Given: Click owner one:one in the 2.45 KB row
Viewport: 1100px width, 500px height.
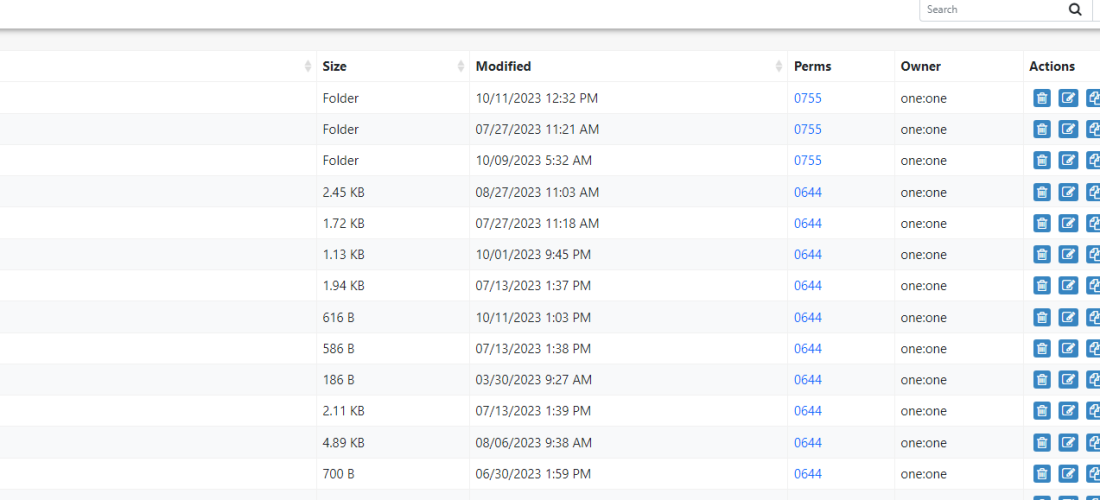Looking at the screenshot, I should point(923,192).
